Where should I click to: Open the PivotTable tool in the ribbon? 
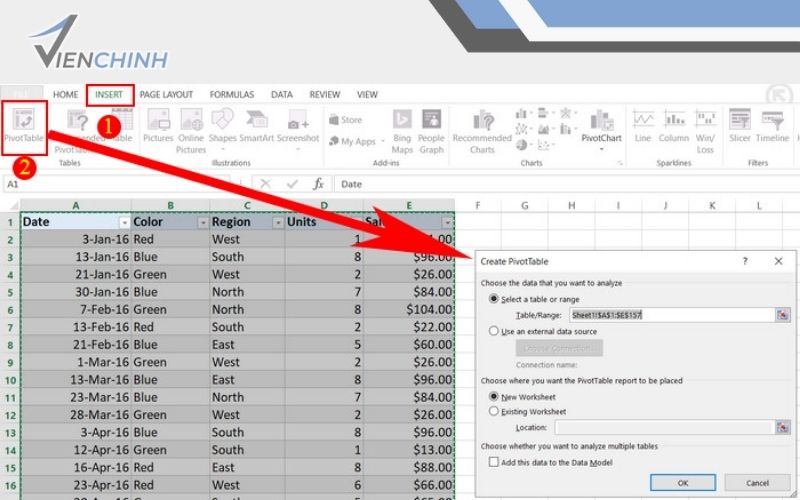point(24,127)
